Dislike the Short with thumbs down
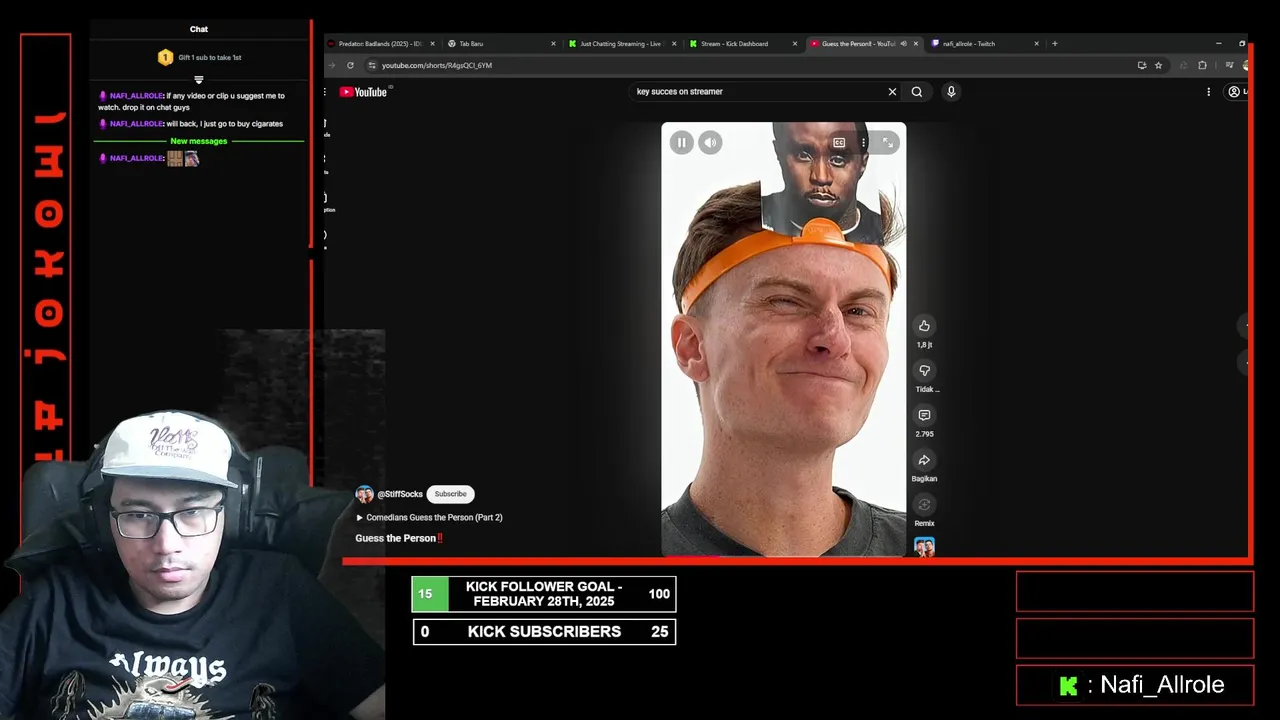Screen dimensions: 1280x720 coord(924,371)
